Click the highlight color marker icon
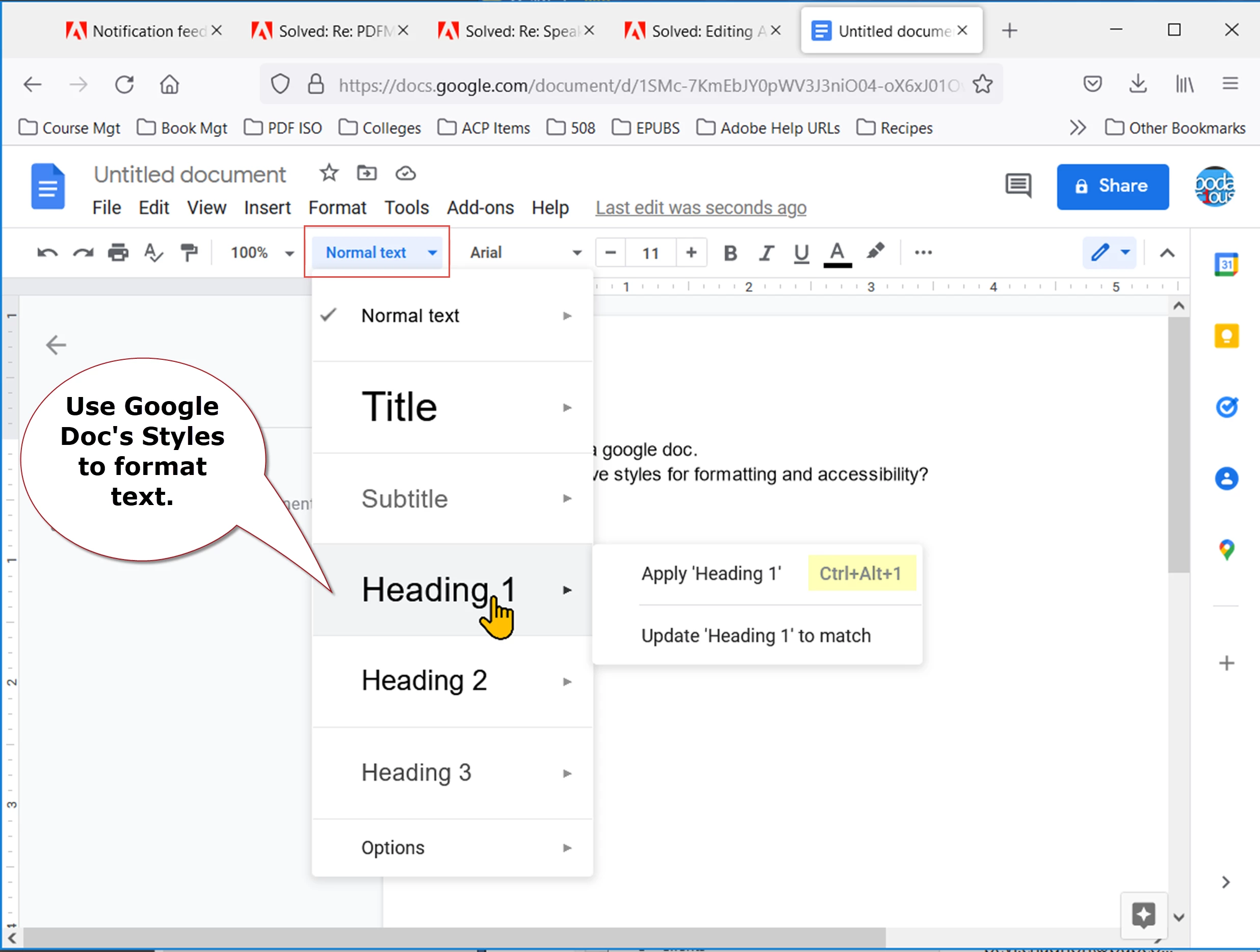This screenshot has width=1260, height=952. (876, 252)
